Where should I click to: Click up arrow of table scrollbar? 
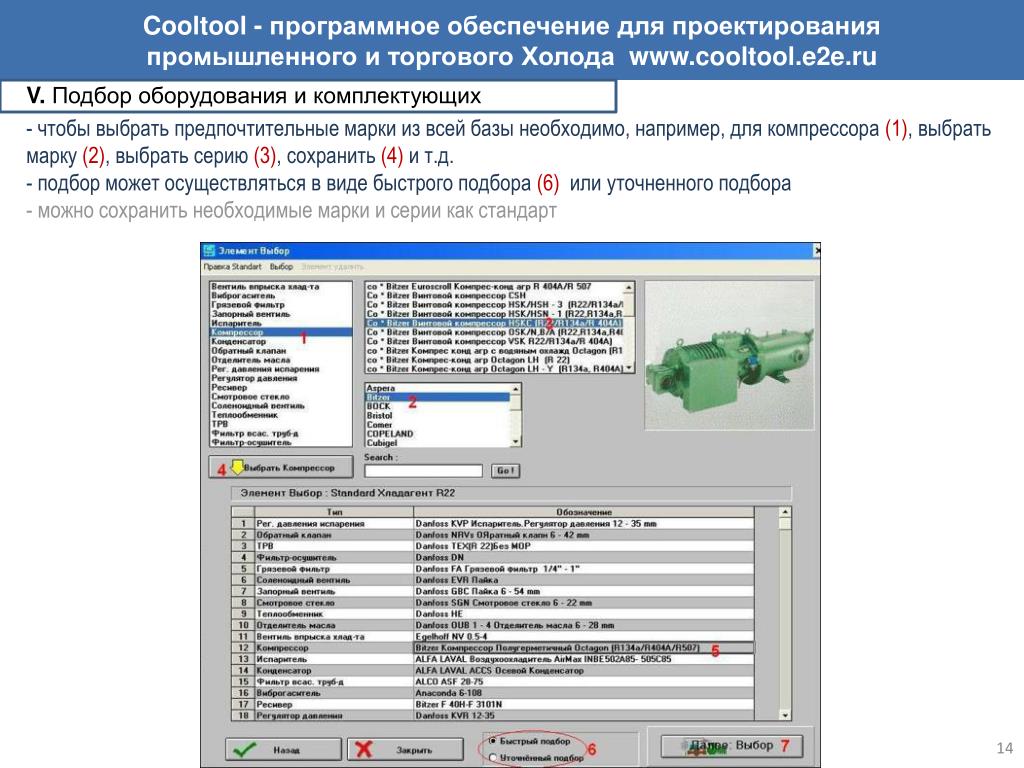[x=785, y=513]
